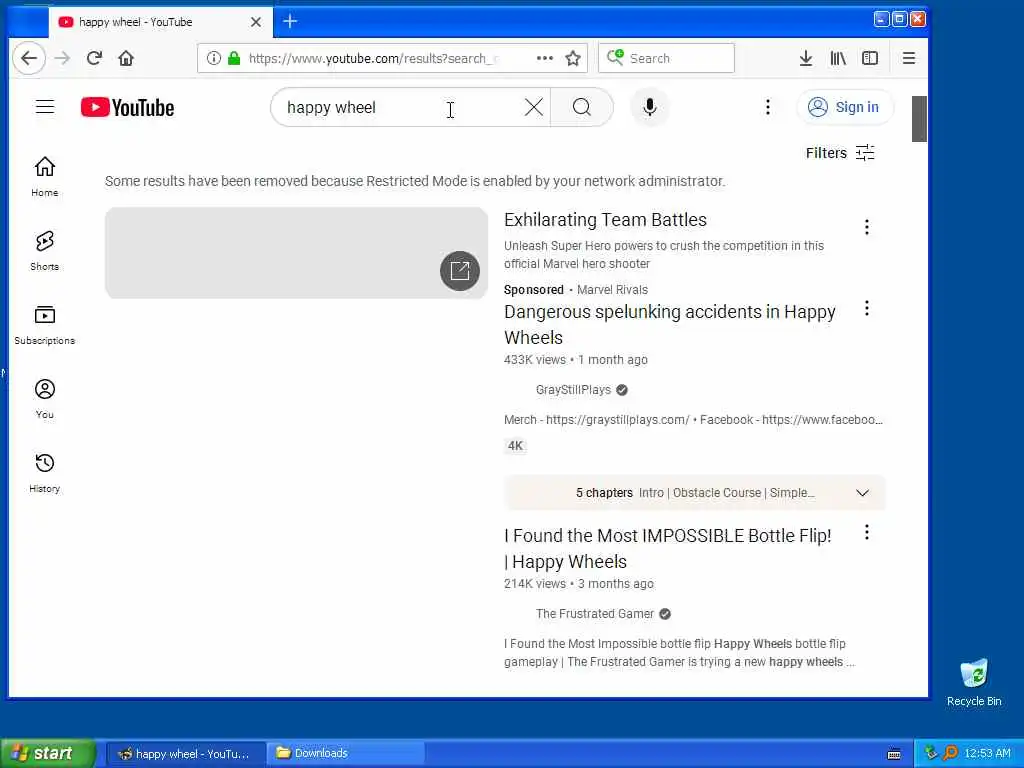Open the Recycle Bin on desktop
Screen dimensions: 1024x768
[974, 682]
